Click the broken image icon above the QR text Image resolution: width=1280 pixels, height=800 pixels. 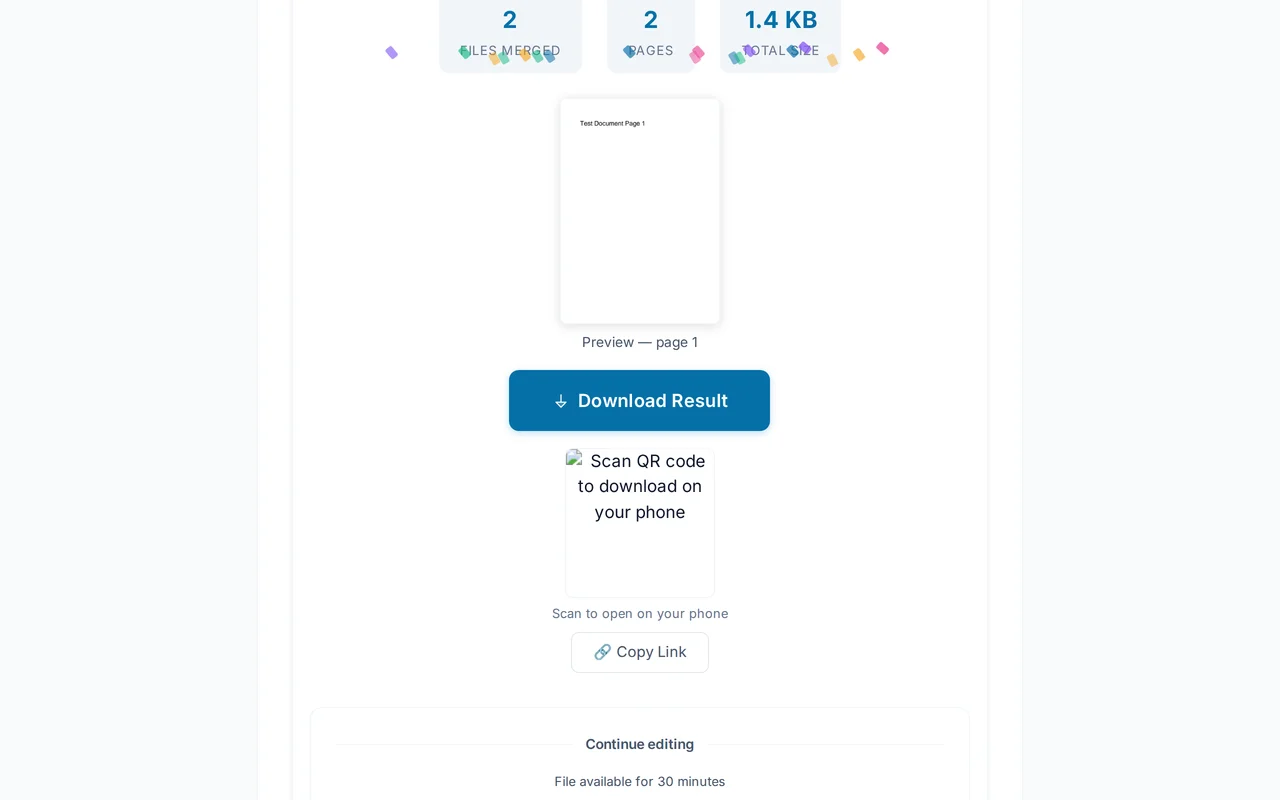(x=574, y=460)
